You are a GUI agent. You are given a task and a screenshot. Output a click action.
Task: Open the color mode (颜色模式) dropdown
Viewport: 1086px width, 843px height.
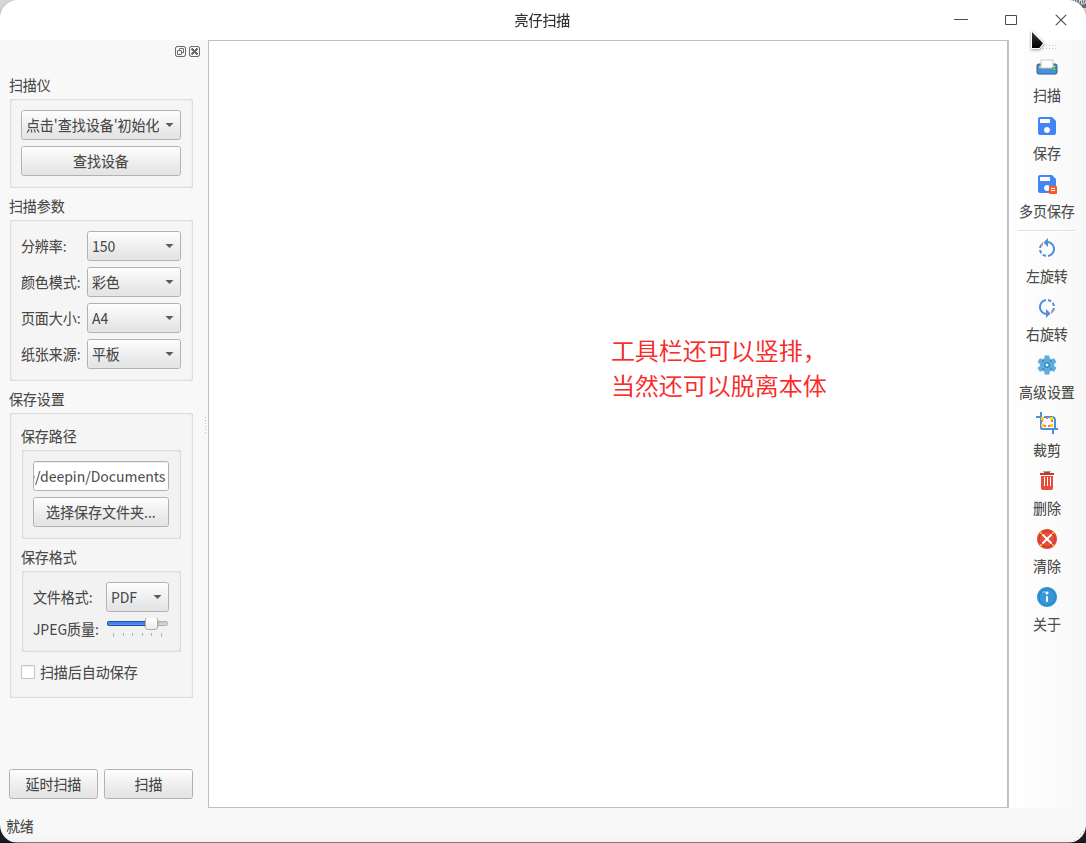click(x=134, y=283)
